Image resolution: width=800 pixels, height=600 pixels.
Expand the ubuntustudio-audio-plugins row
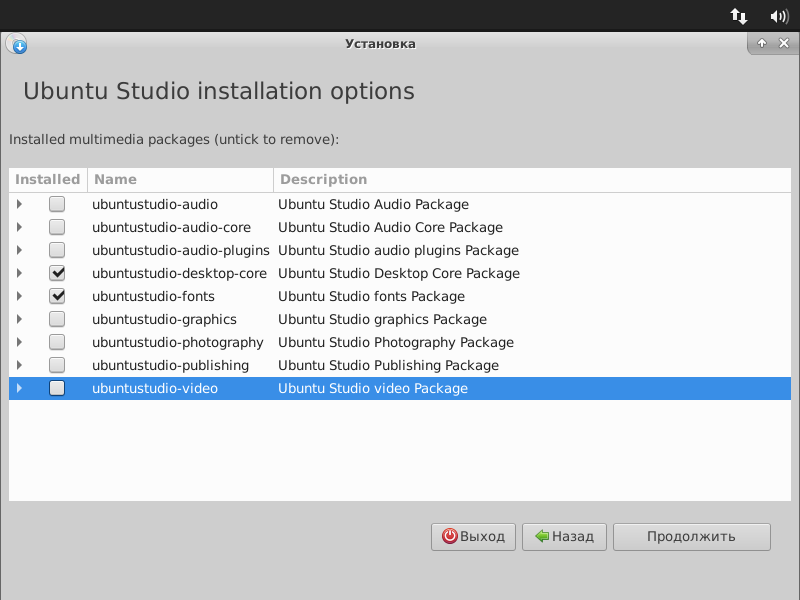(x=19, y=250)
